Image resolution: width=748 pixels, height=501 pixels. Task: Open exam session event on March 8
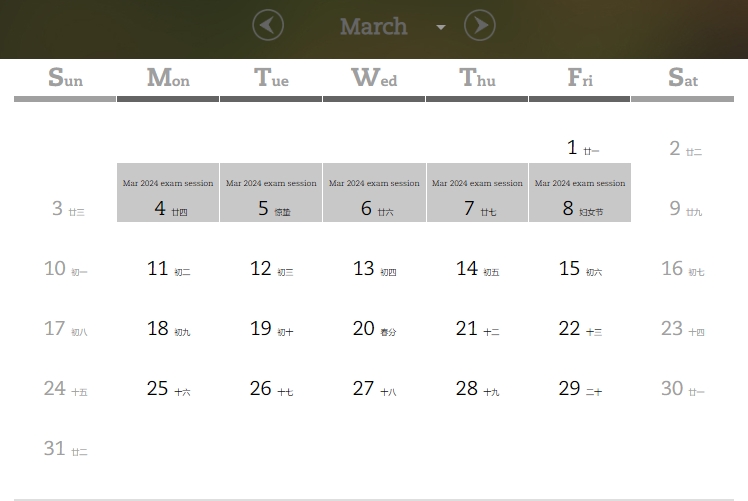580,183
